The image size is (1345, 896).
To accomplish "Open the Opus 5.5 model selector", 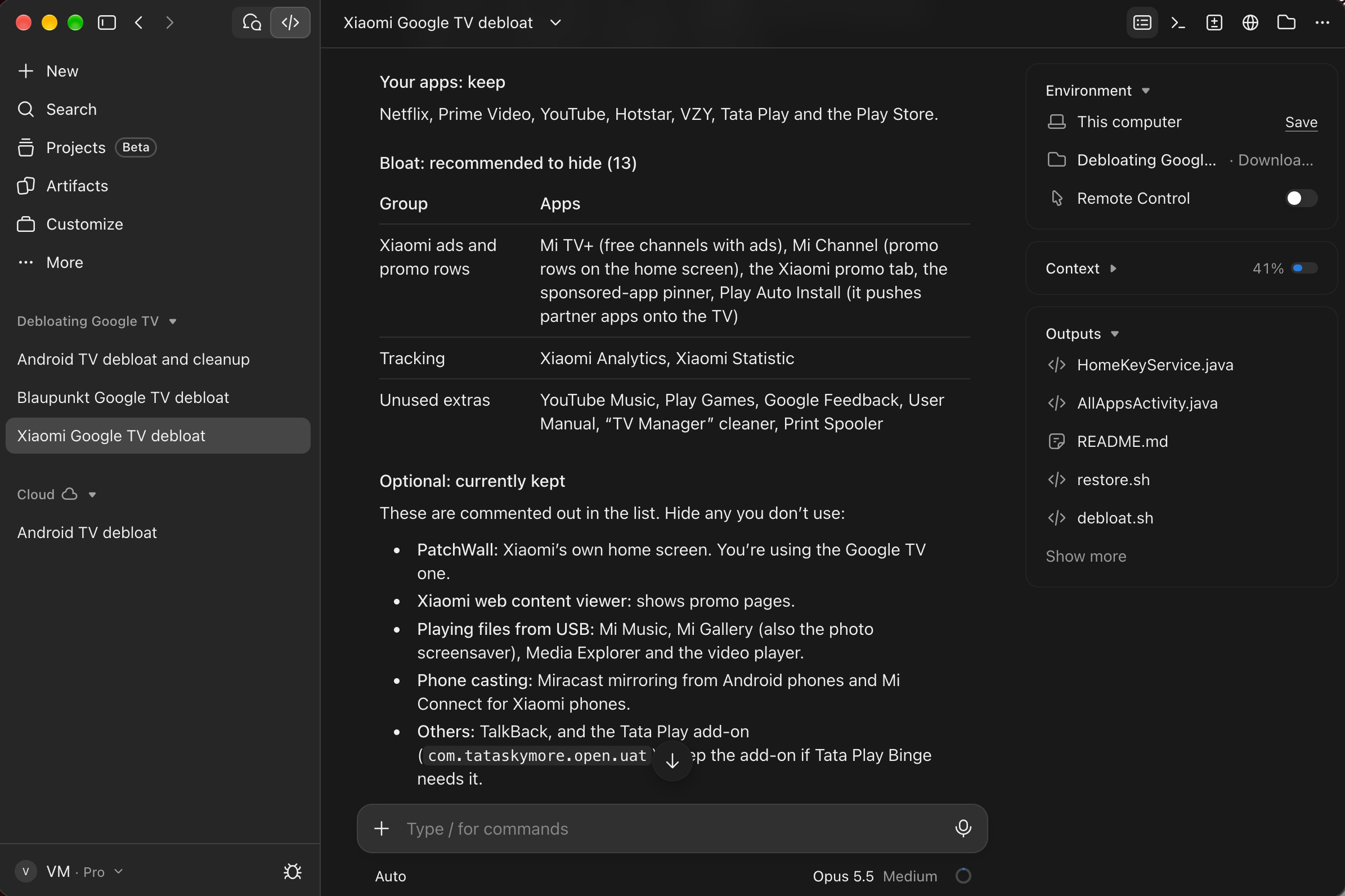I will tap(843, 876).
